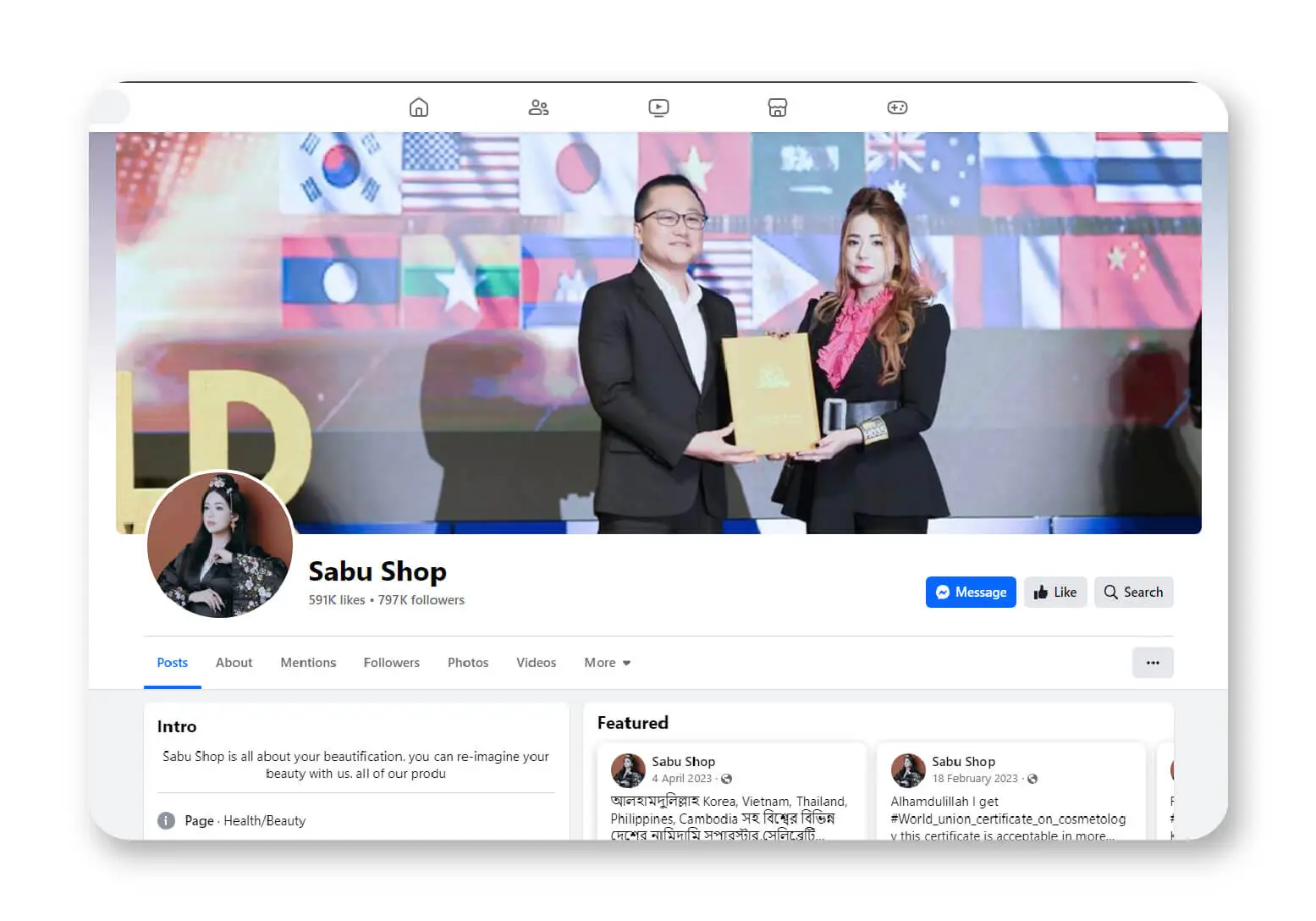Viewport: 1316px width, 921px height.
Task: View the Photos tab
Action: tap(468, 663)
